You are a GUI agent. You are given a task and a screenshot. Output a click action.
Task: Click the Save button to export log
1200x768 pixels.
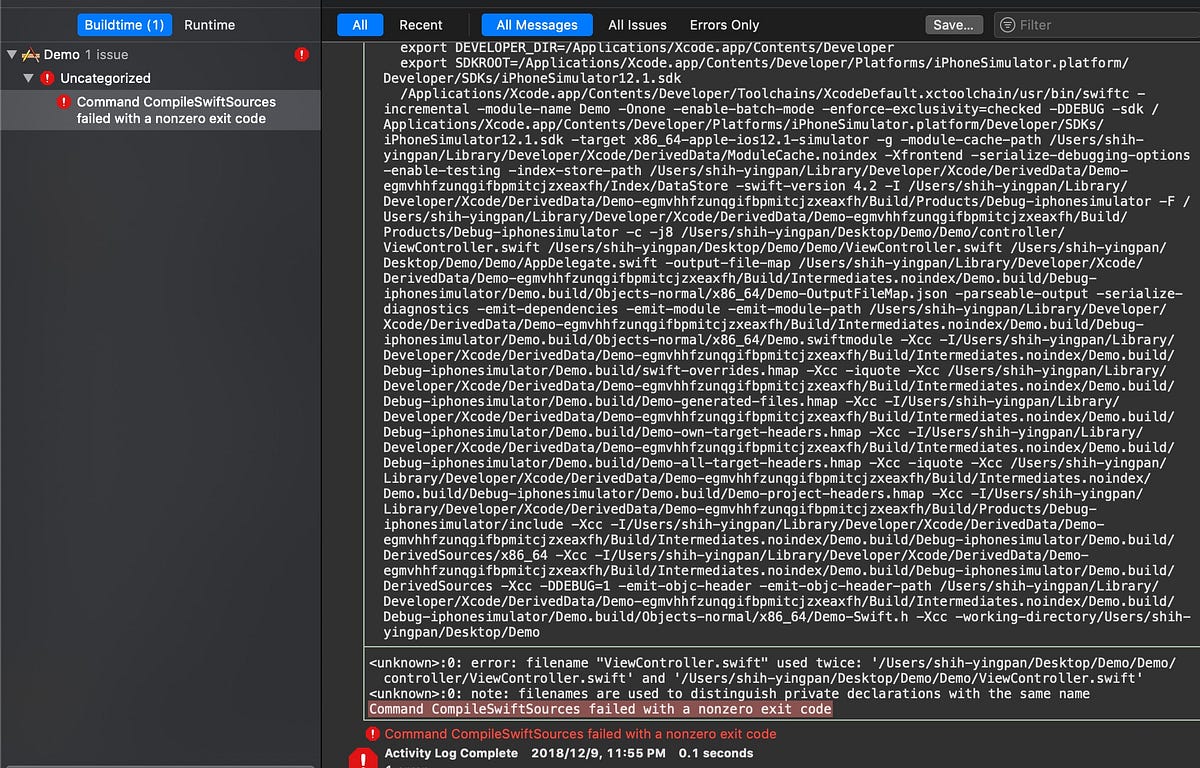click(x=952, y=24)
